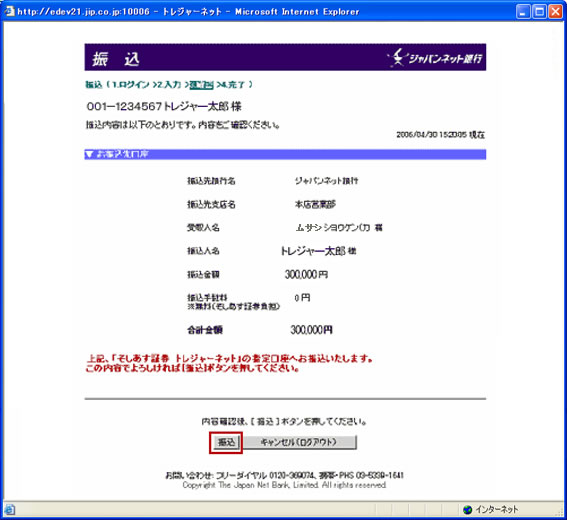Click the 振込 transfer button

click(226, 442)
